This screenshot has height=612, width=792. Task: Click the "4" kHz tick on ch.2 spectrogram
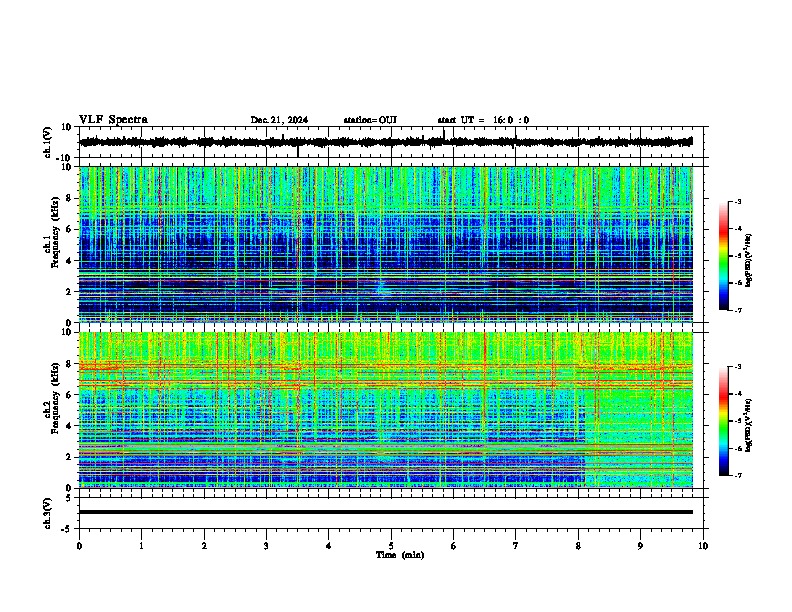point(70,426)
